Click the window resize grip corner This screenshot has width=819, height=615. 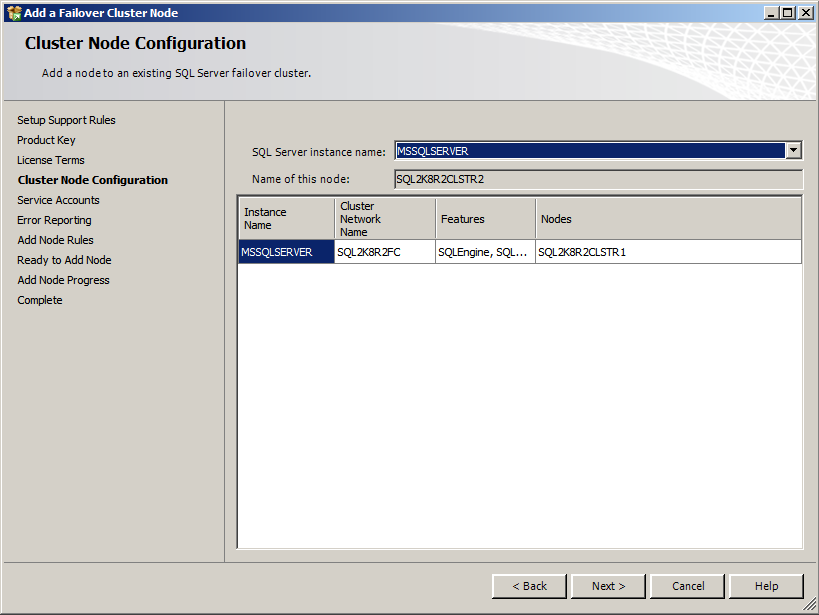810,605
